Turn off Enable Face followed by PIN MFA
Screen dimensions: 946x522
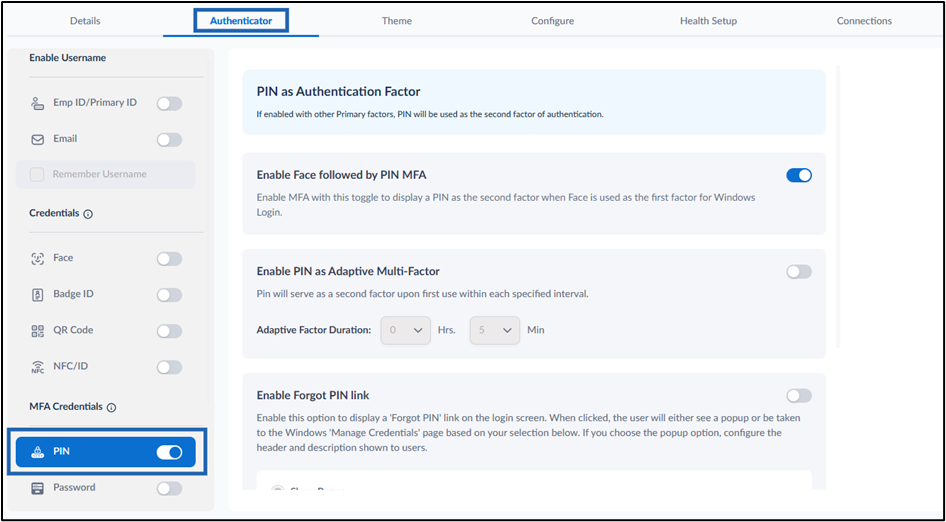pyautogui.click(x=799, y=176)
